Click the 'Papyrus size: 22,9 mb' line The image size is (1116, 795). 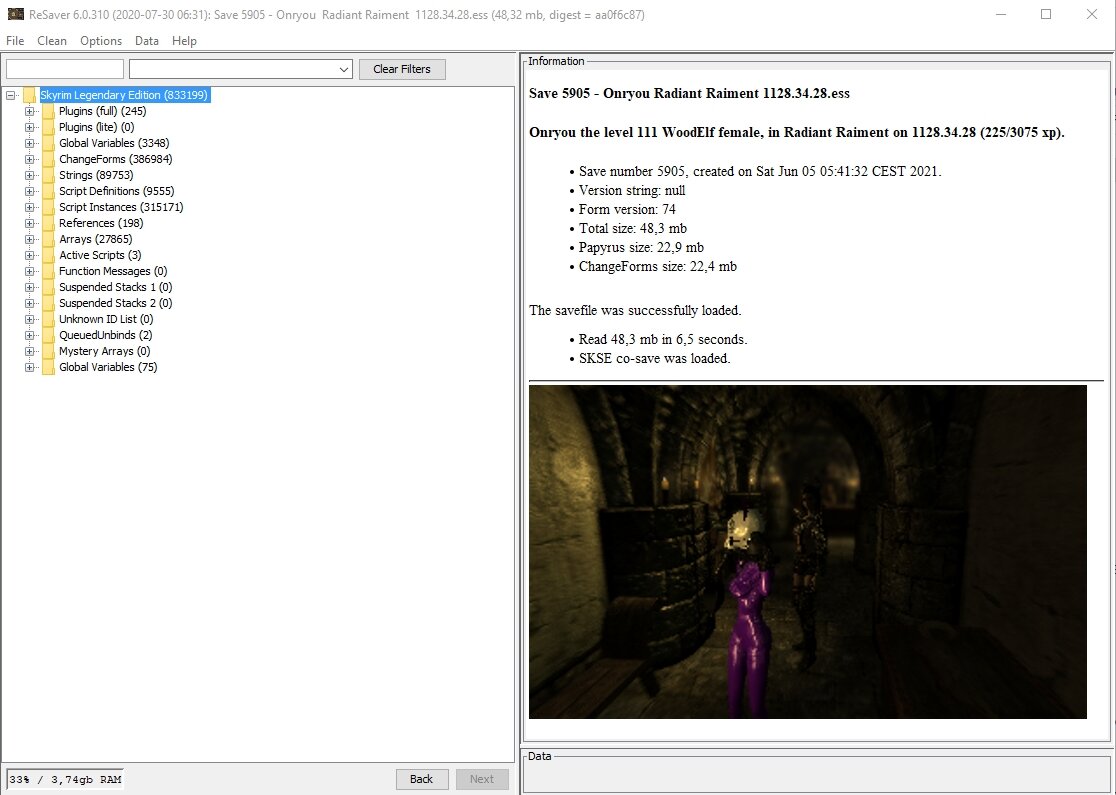coord(641,248)
